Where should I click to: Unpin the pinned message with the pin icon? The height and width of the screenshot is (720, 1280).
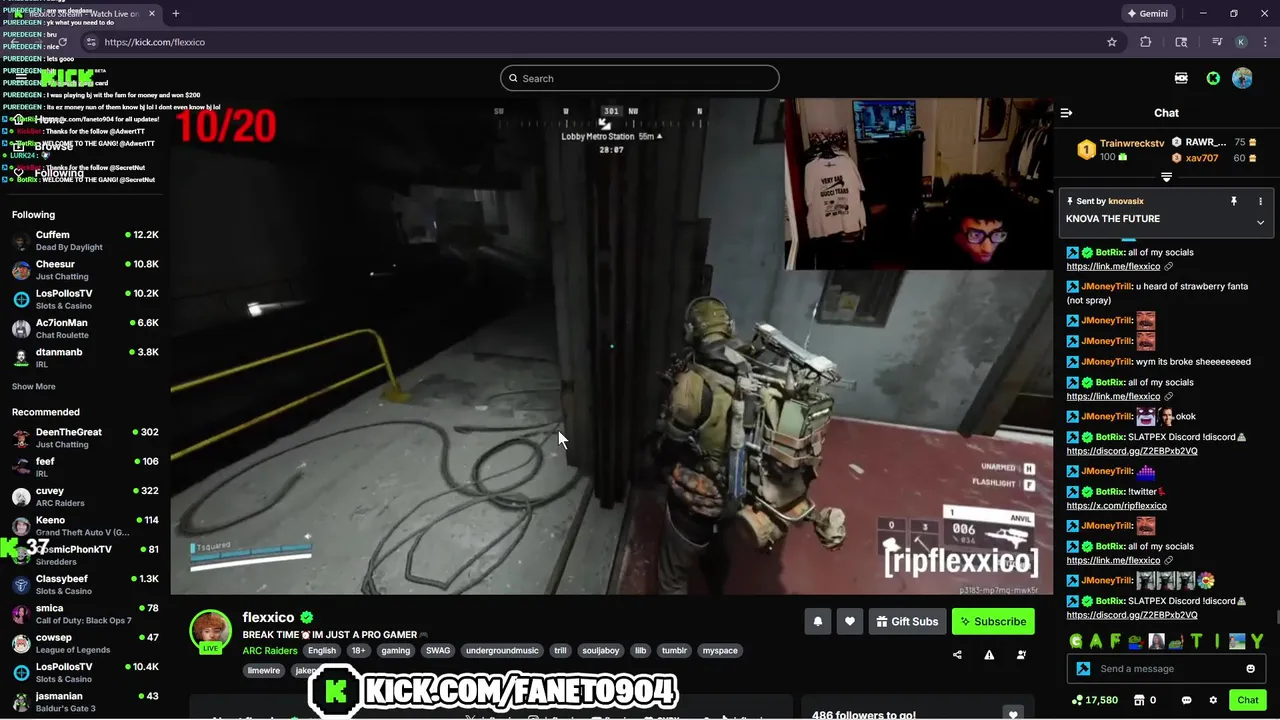pyautogui.click(x=1234, y=201)
